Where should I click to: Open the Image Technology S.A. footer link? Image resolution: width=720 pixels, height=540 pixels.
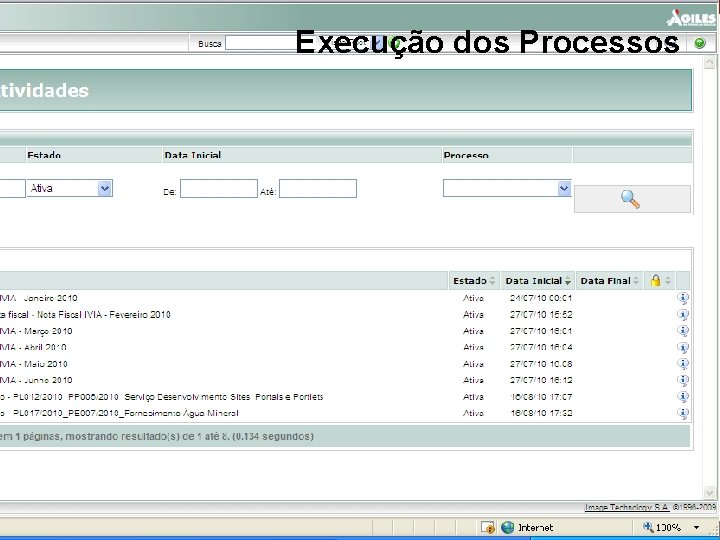pos(626,507)
